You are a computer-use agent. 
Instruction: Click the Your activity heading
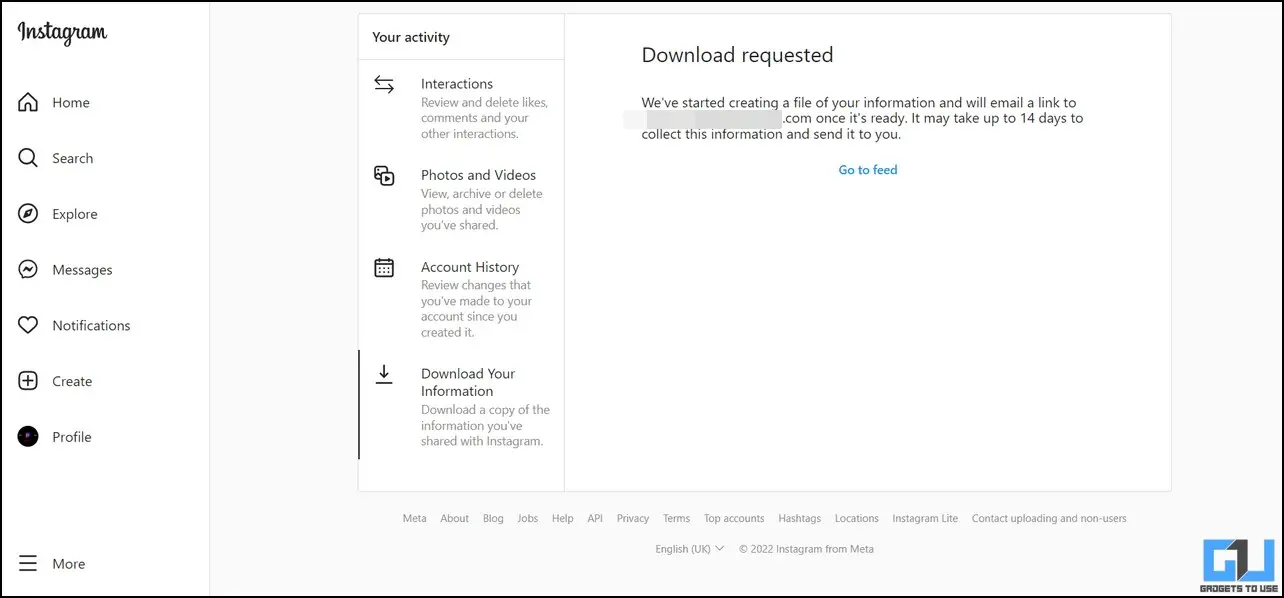point(411,37)
